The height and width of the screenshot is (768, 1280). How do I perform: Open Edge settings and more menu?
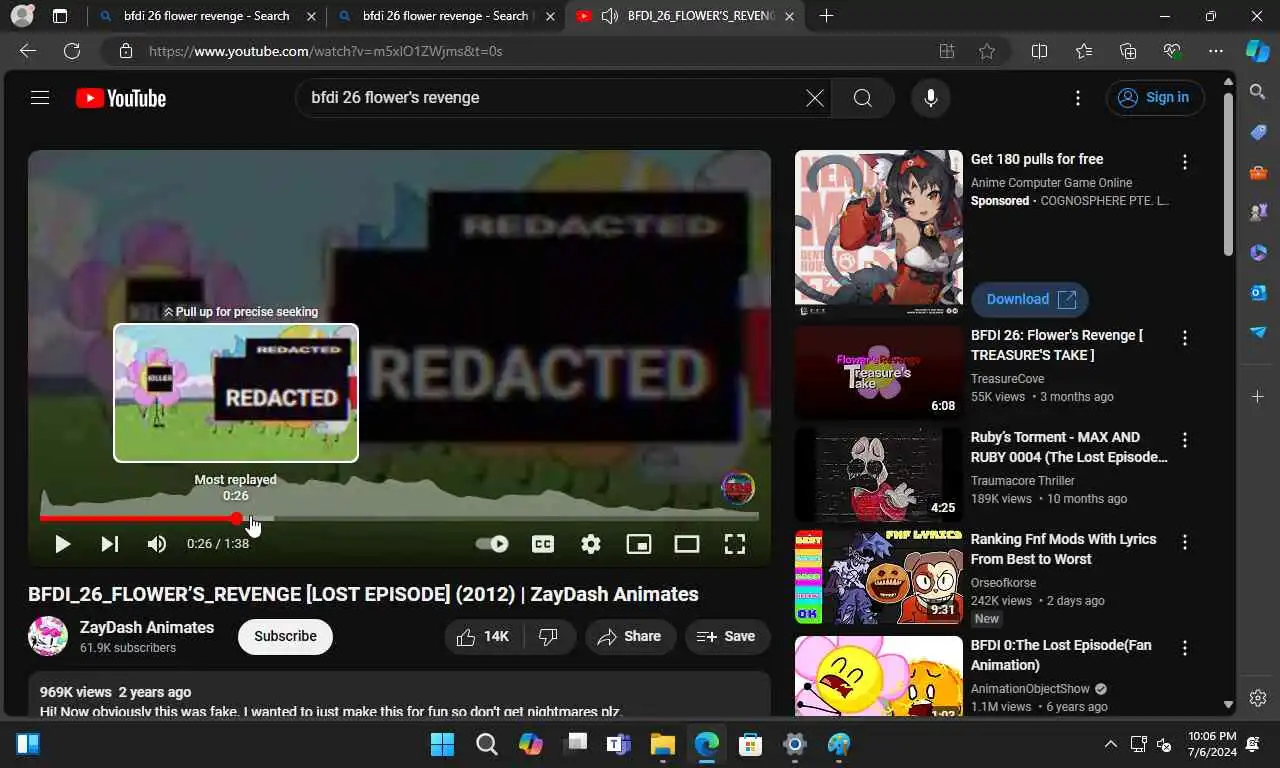pyautogui.click(x=1216, y=51)
